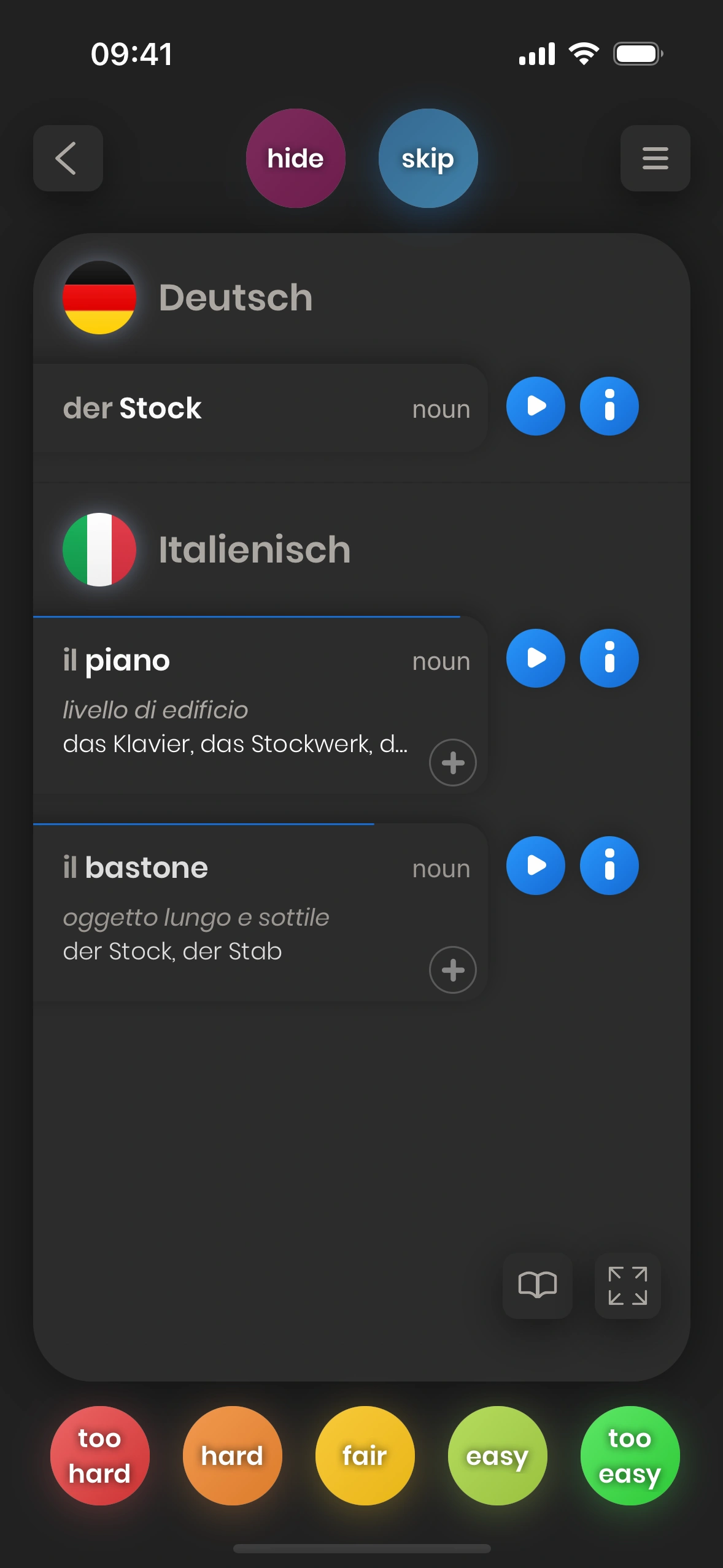Viewport: 723px width, 1568px height.
Task: Rate the card as too hard
Action: 99,1455
